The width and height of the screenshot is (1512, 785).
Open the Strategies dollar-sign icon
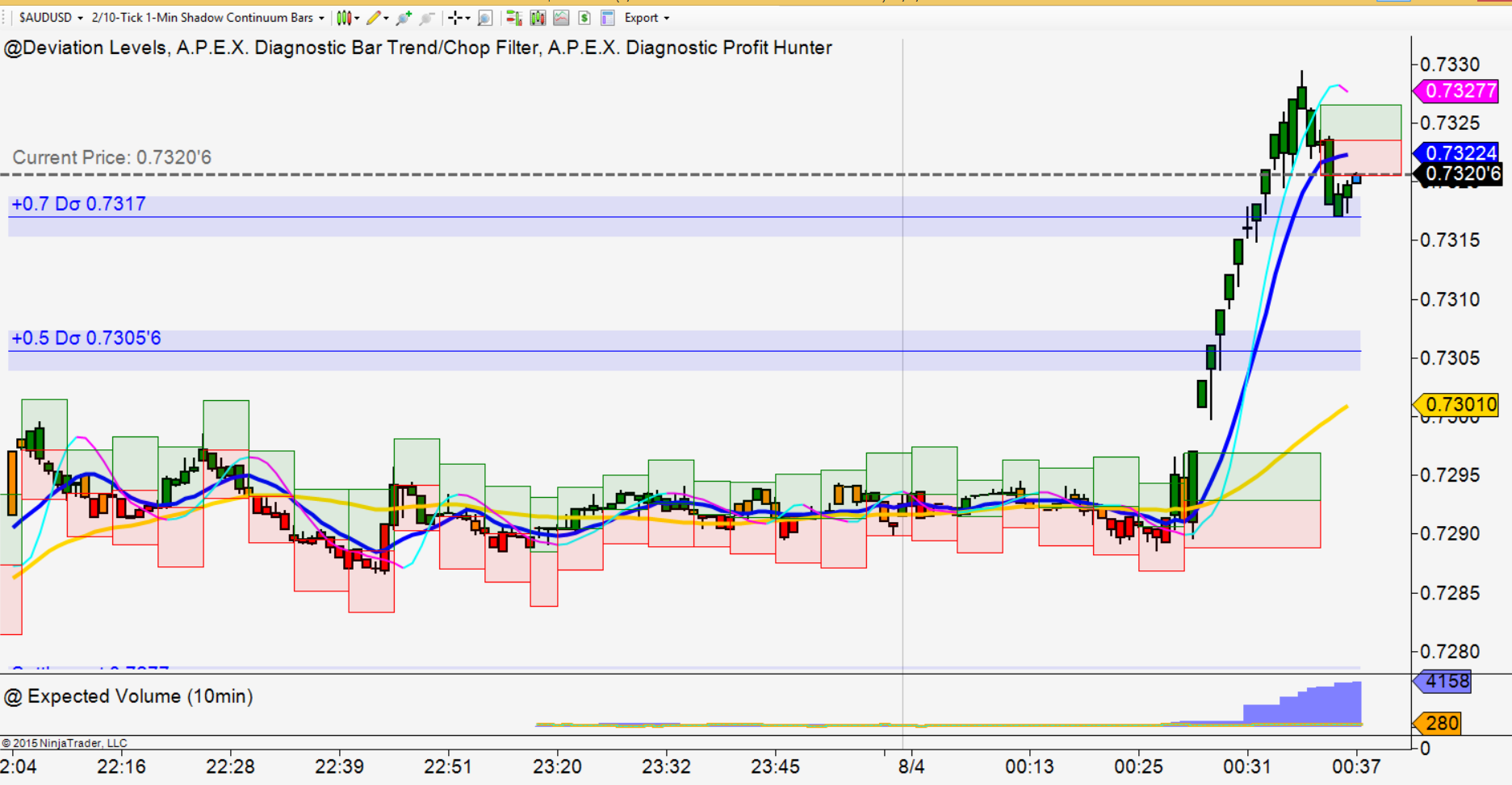coord(584,18)
